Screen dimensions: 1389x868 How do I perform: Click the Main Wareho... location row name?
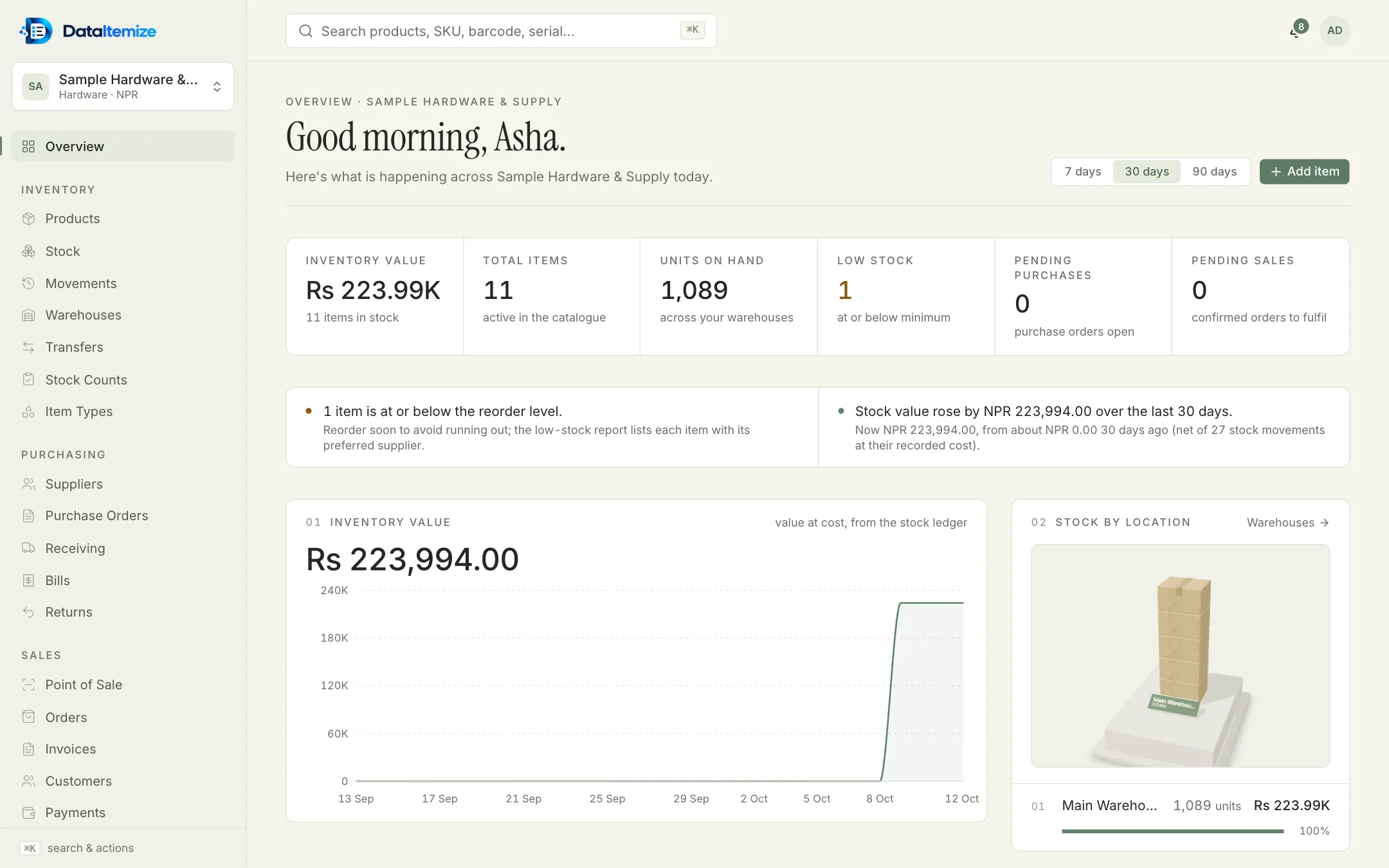tap(1109, 806)
